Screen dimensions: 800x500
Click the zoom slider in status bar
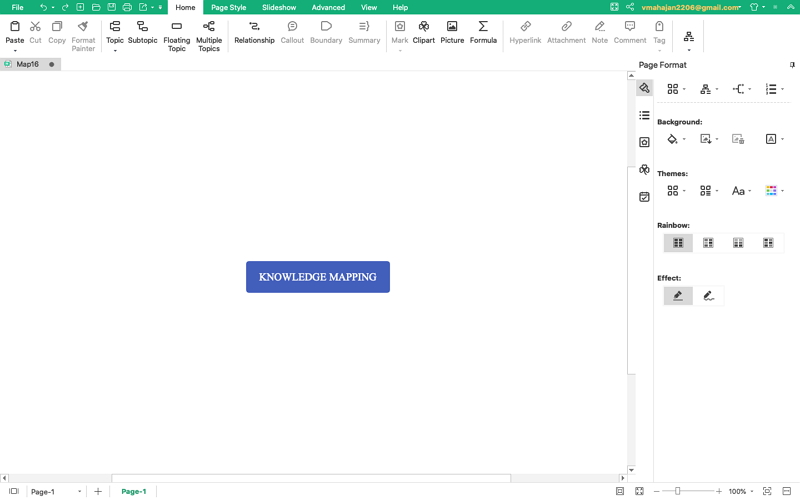[x=678, y=492]
